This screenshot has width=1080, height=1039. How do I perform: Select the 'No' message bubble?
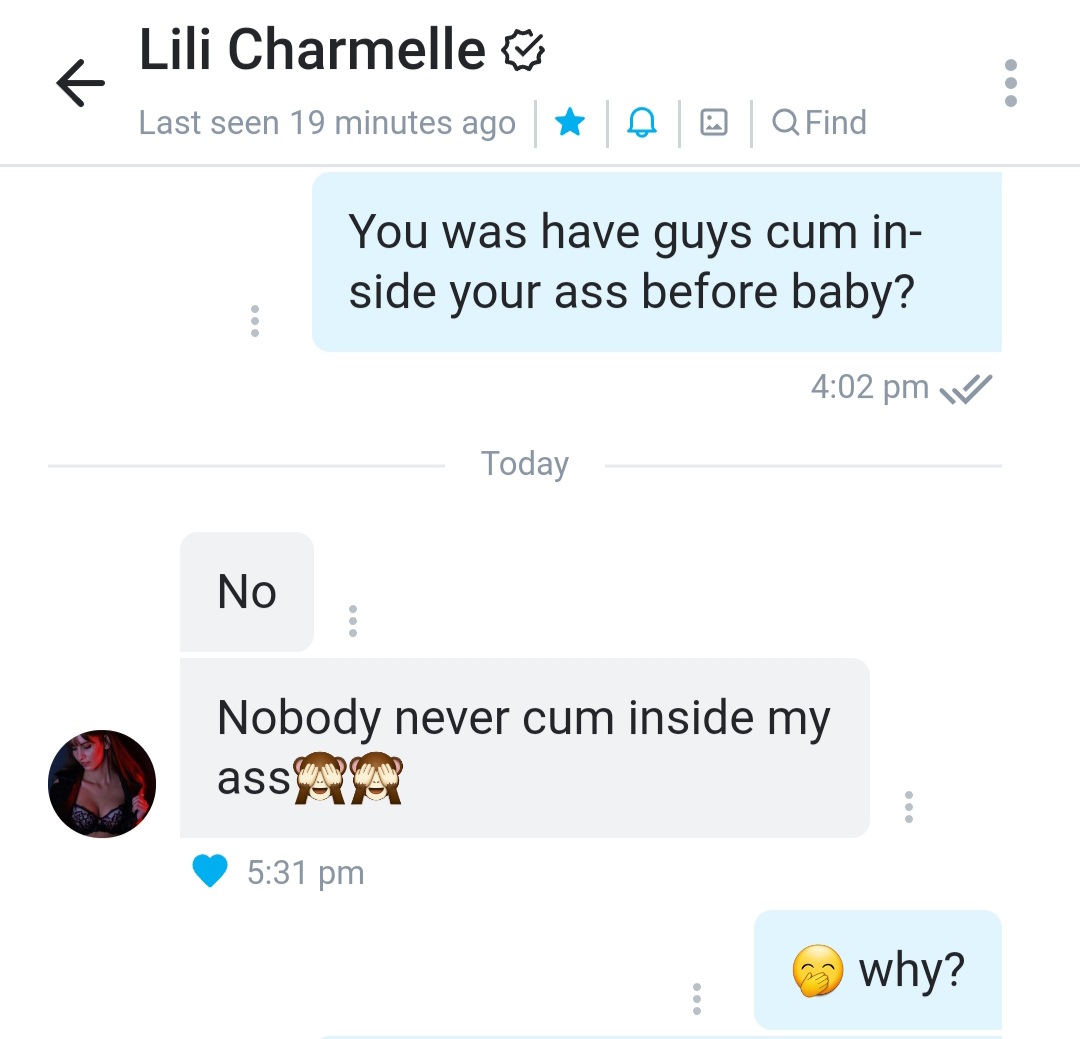point(247,592)
